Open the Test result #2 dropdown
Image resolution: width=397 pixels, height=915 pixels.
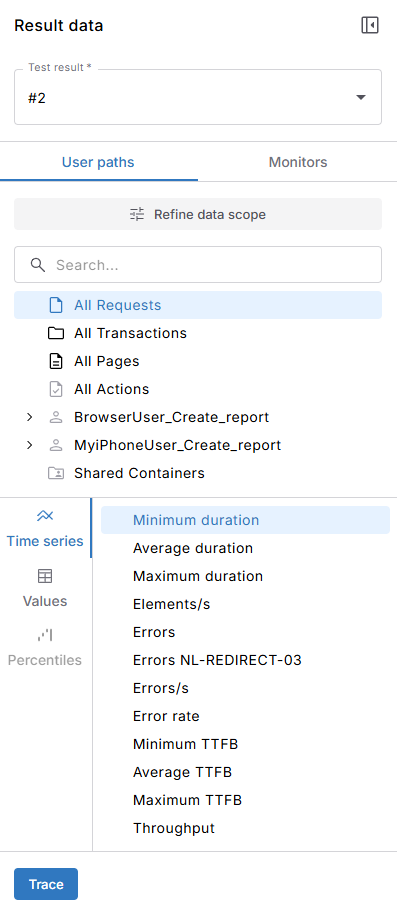tap(198, 97)
